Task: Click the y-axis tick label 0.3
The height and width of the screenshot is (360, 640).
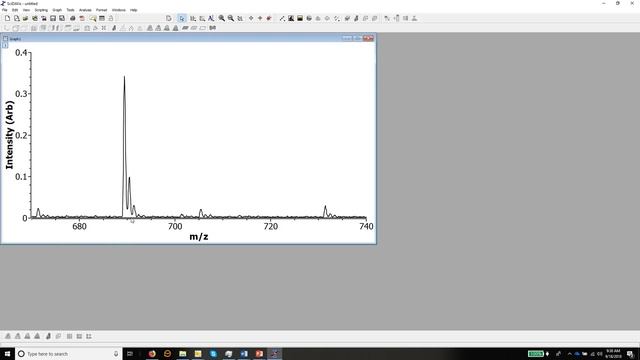Action: click(x=21, y=94)
